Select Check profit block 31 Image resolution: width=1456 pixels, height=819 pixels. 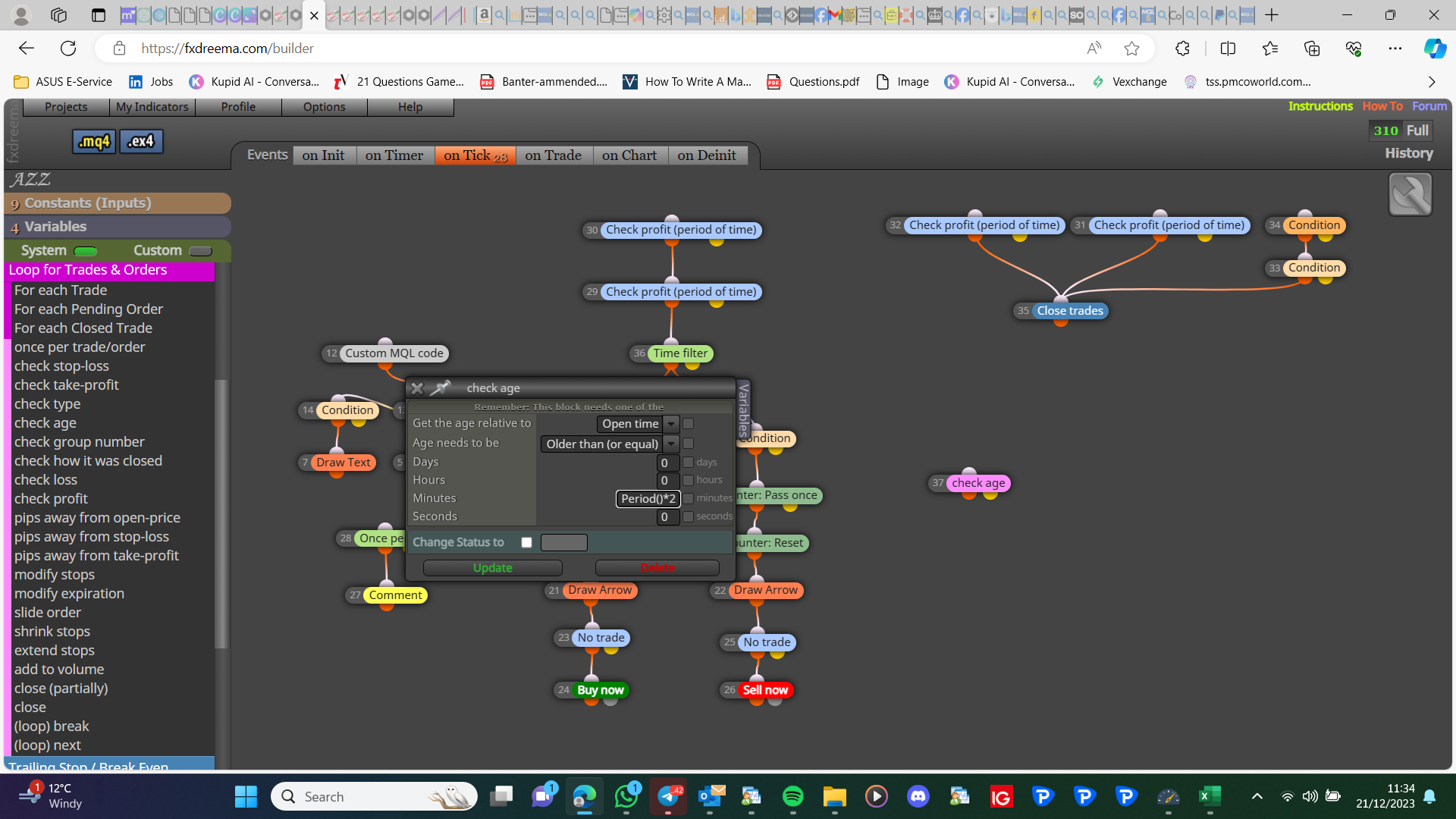tap(1169, 225)
